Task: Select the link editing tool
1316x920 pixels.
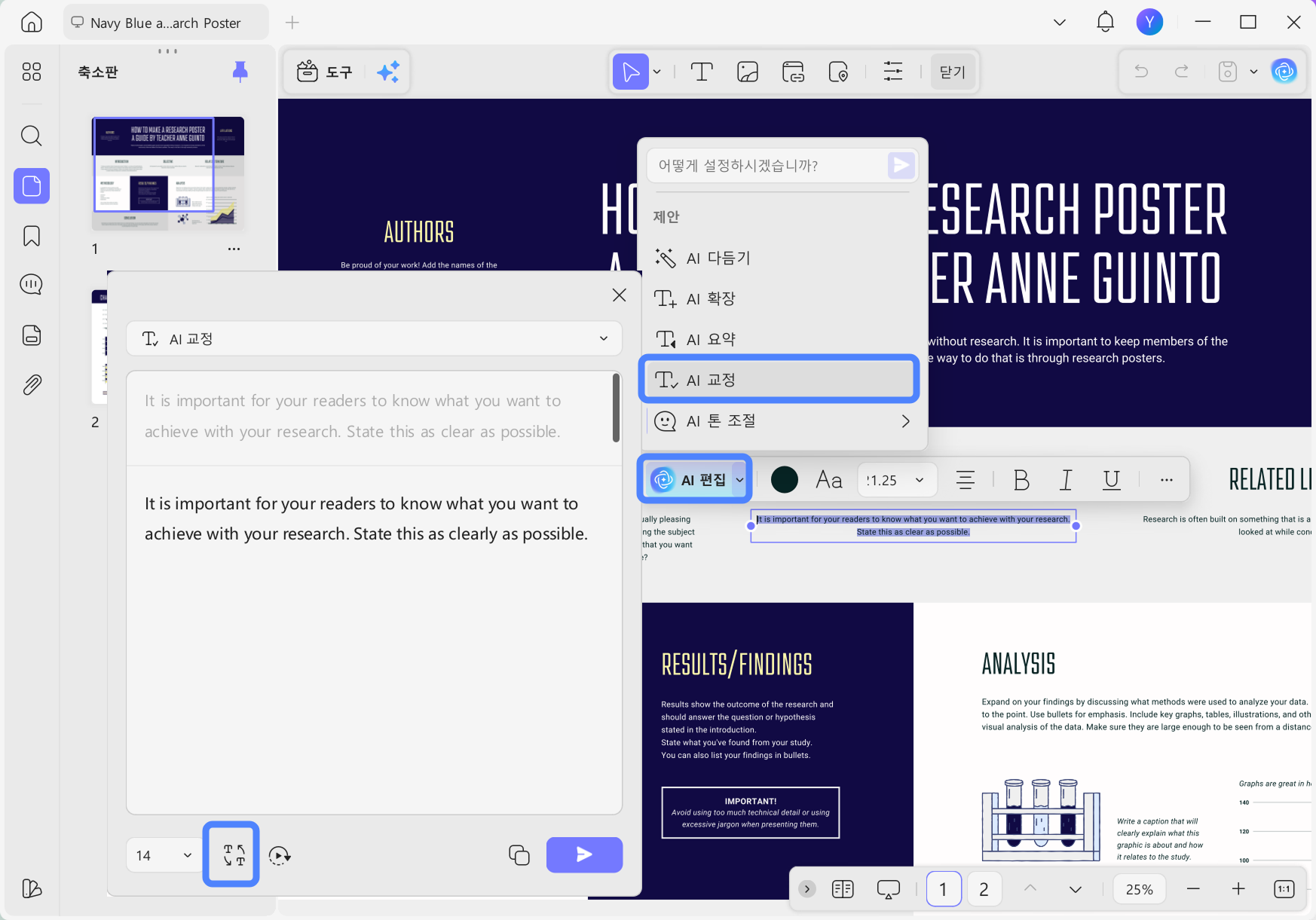Action: point(793,72)
